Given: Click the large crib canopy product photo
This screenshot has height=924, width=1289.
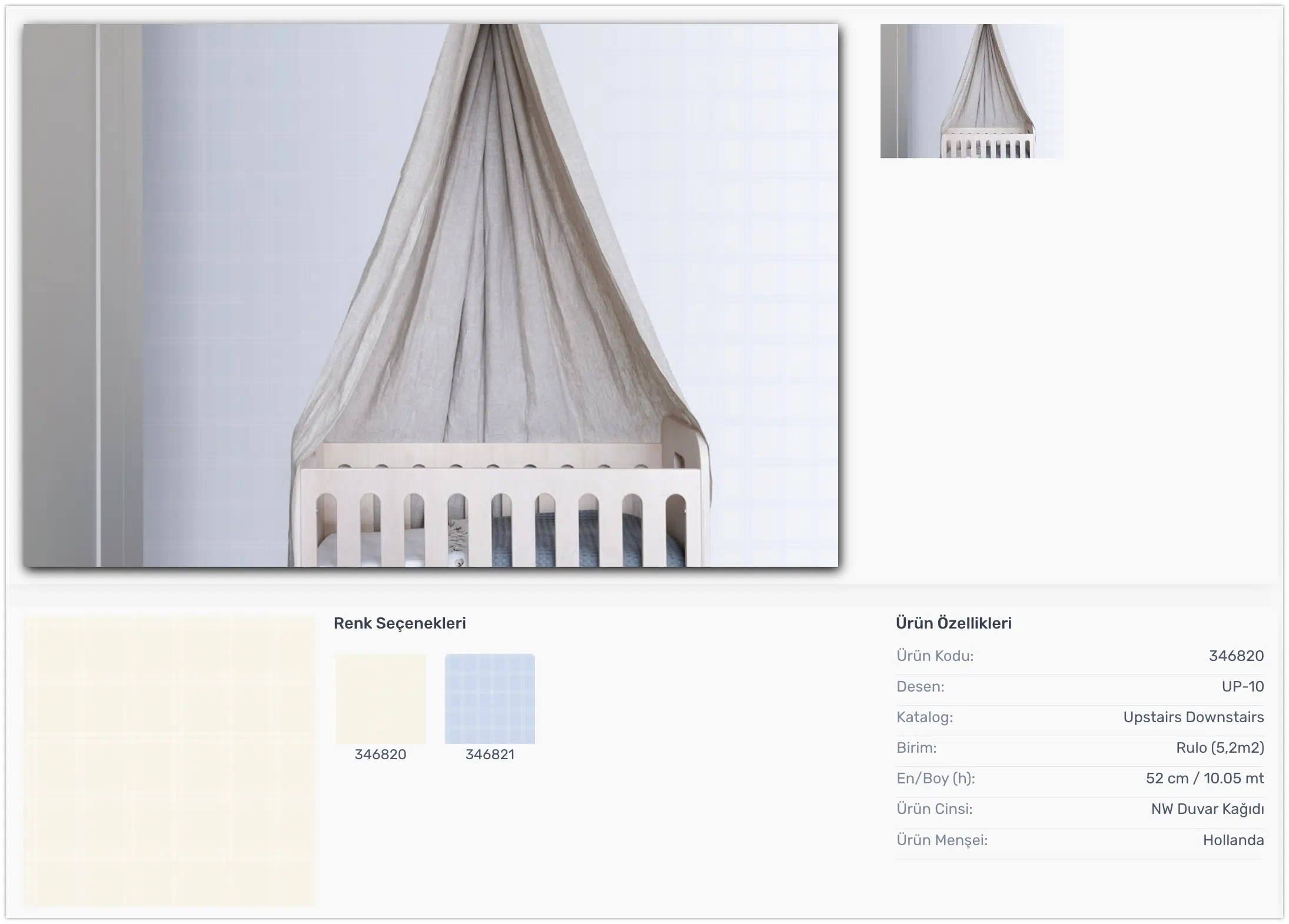Looking at the screenshot, I should point(430,295).
